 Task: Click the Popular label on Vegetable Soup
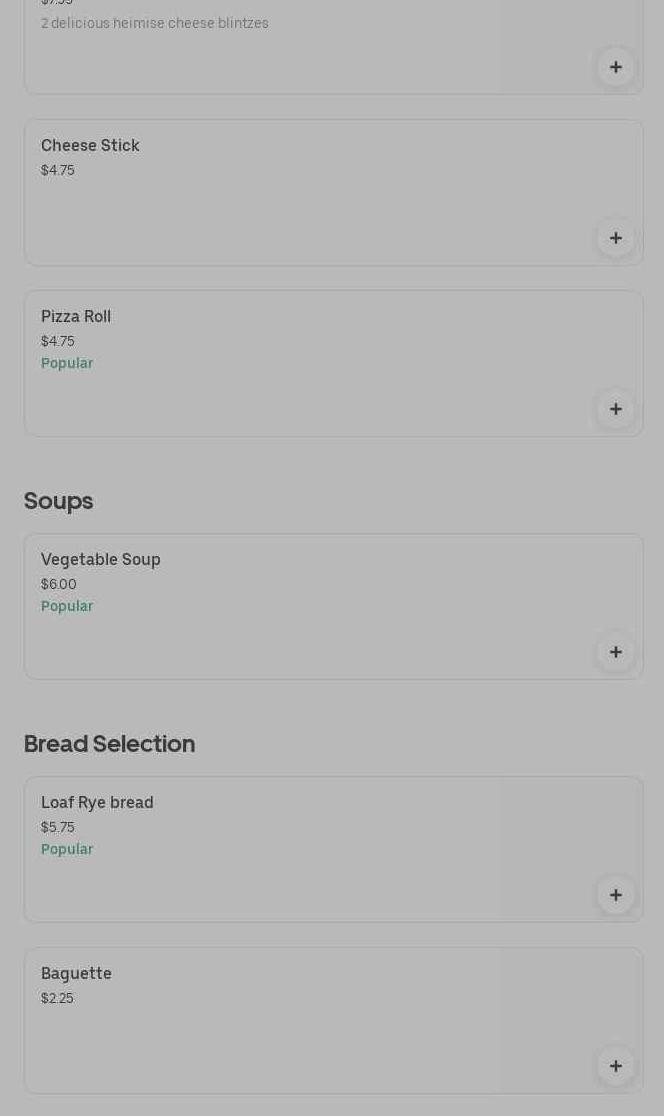pos(67,607)
